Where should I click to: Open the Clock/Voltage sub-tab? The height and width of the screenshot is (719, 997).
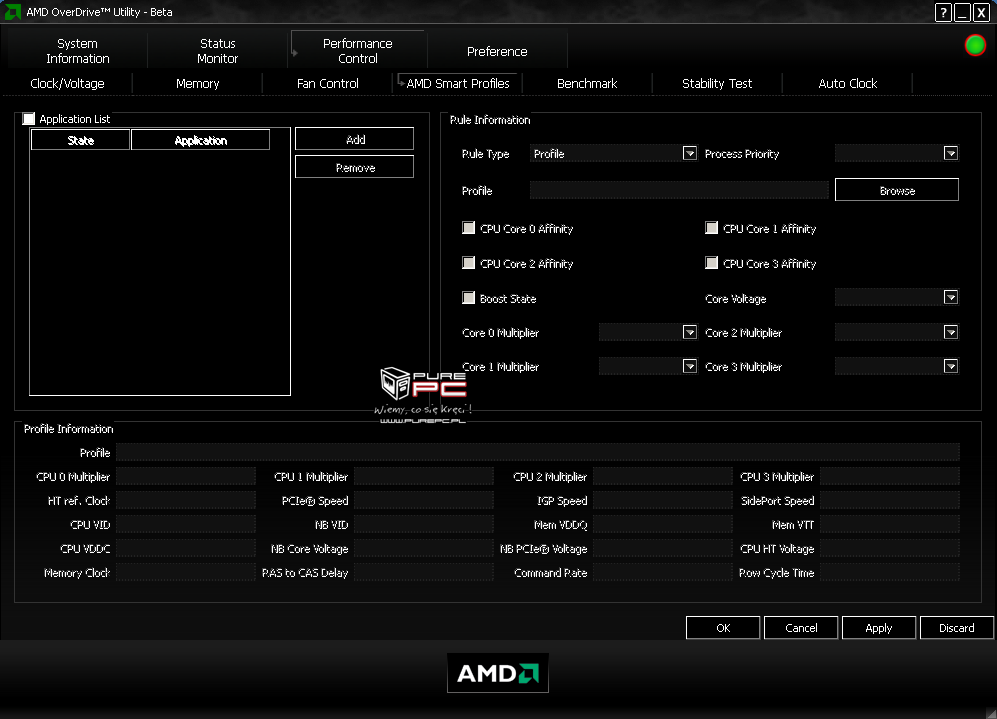pos(67,83)
